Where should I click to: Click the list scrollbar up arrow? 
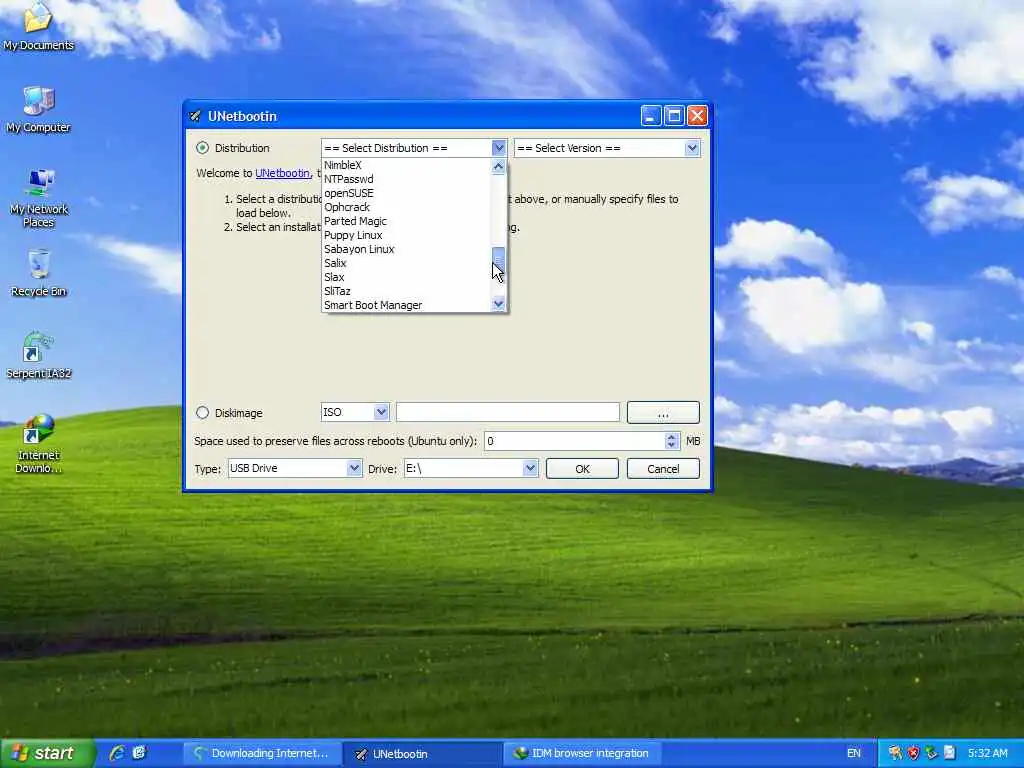(499, 167)
